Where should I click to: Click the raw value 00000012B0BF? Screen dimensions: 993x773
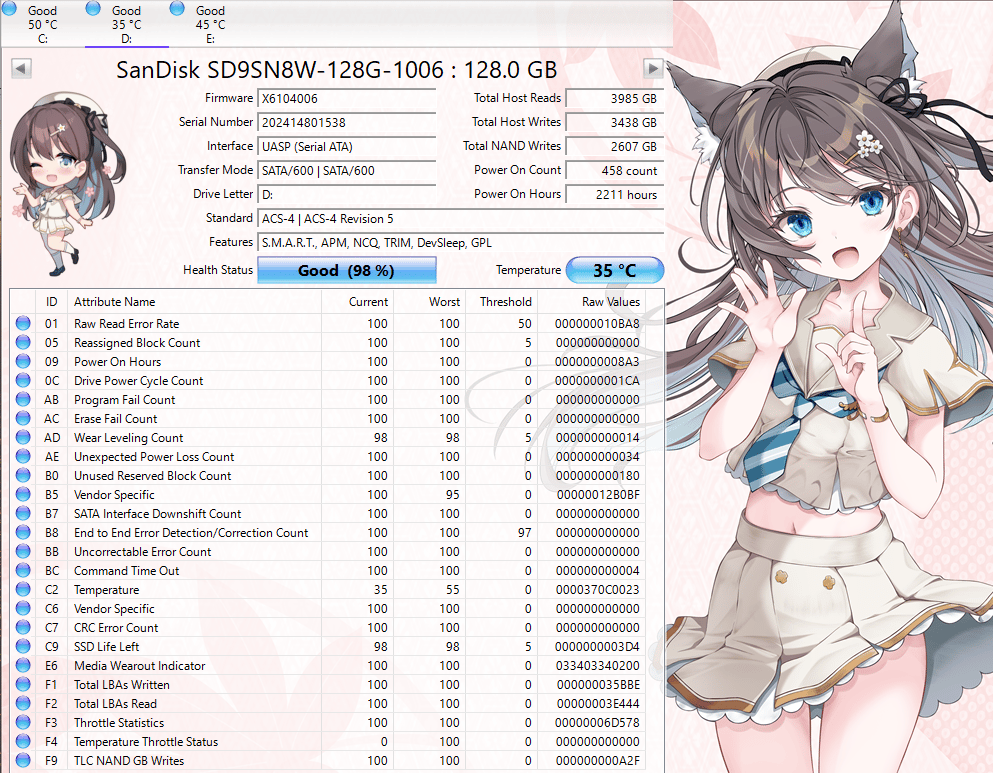tap(598, 494)
